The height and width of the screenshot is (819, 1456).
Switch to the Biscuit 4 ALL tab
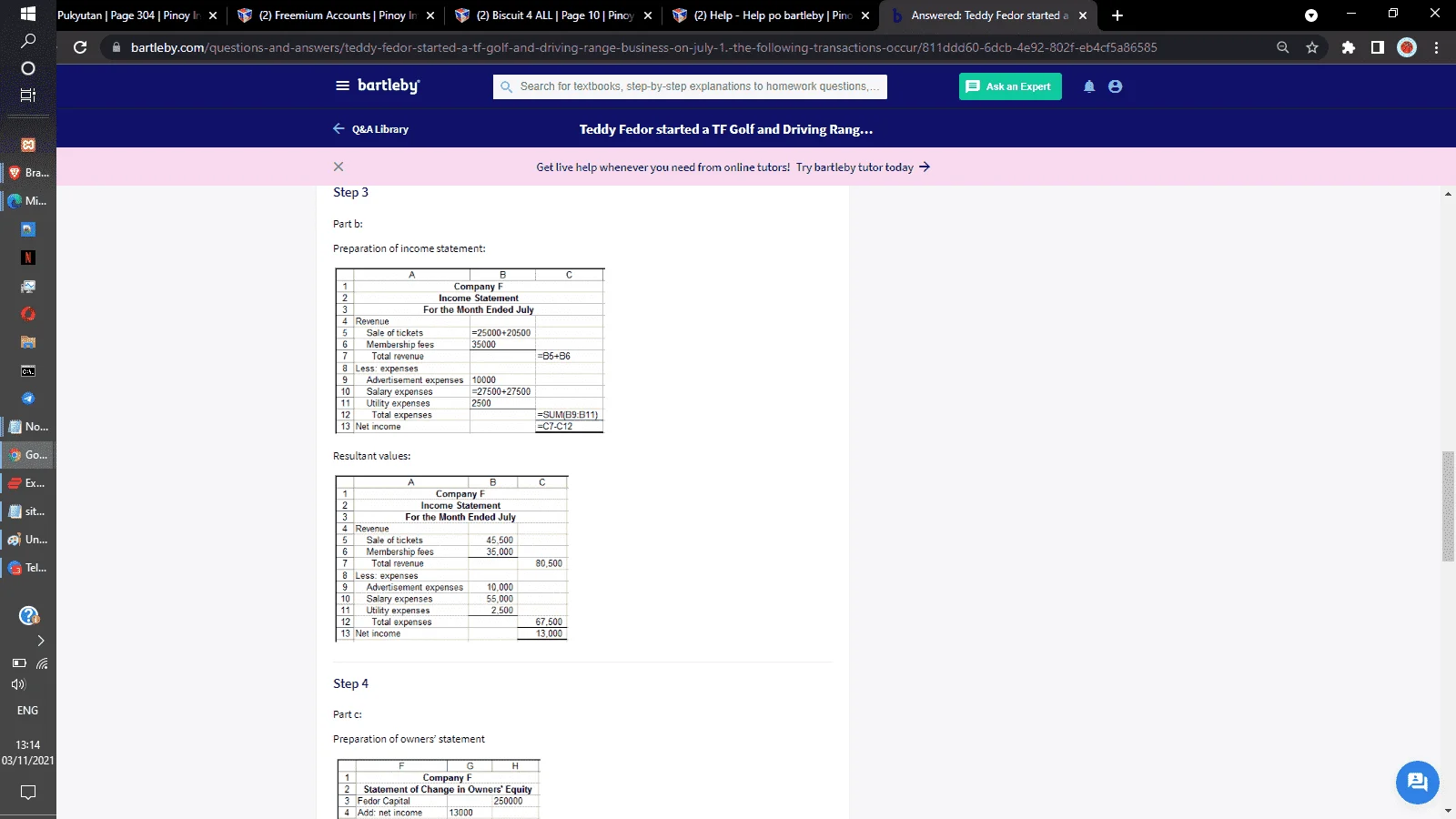pos(553,15)
